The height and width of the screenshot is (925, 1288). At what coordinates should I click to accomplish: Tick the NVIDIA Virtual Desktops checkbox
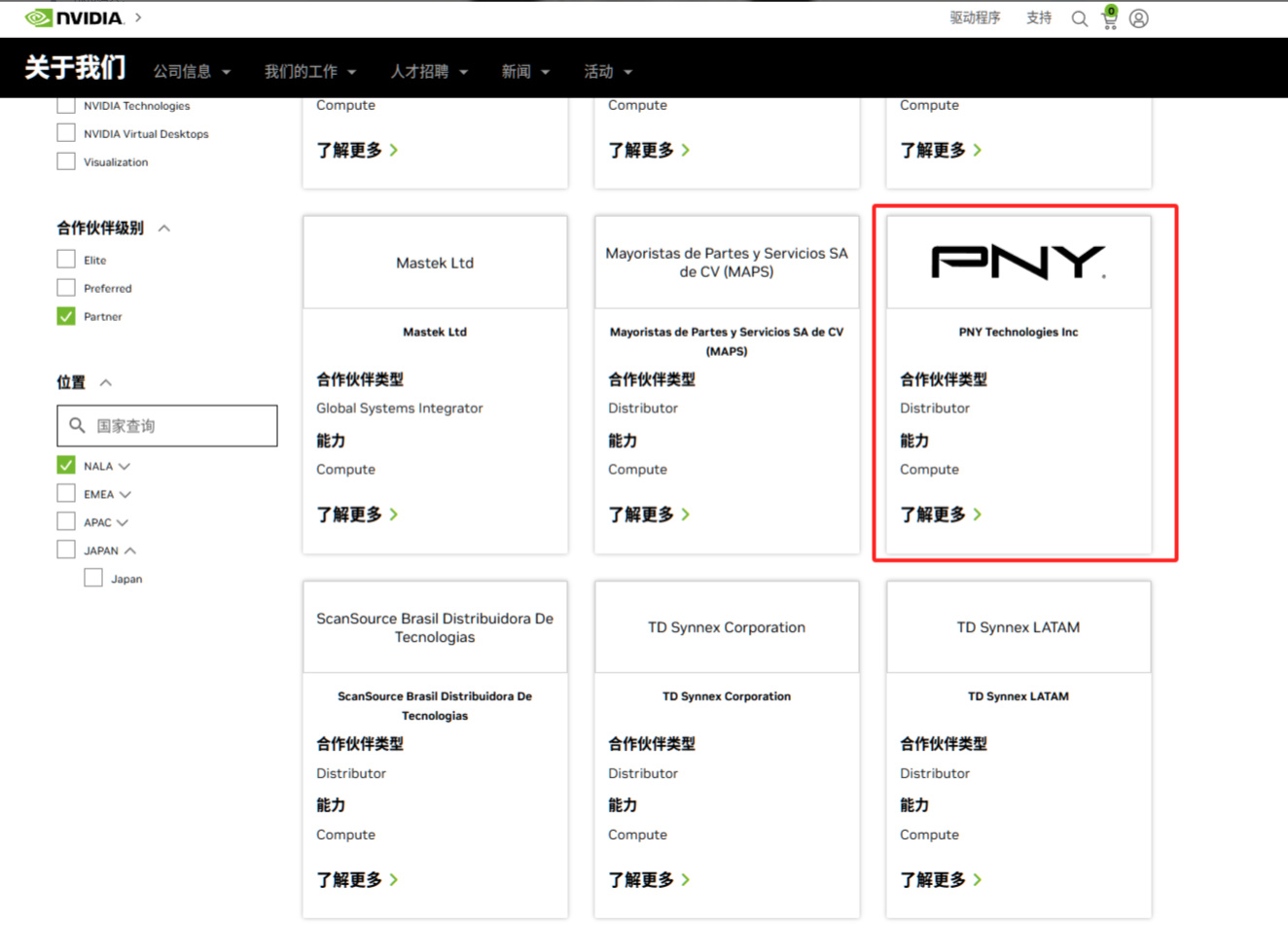[66, 133]
